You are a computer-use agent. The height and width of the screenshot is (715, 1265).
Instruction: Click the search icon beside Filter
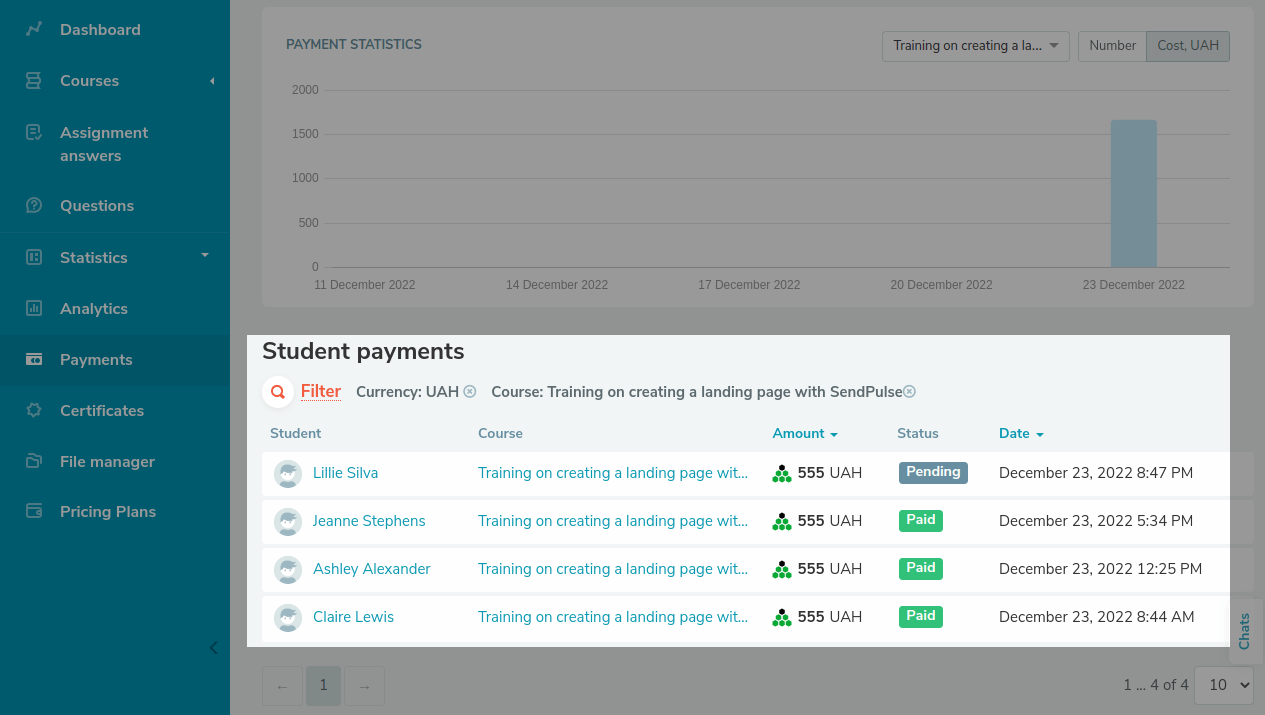[278, 392]
